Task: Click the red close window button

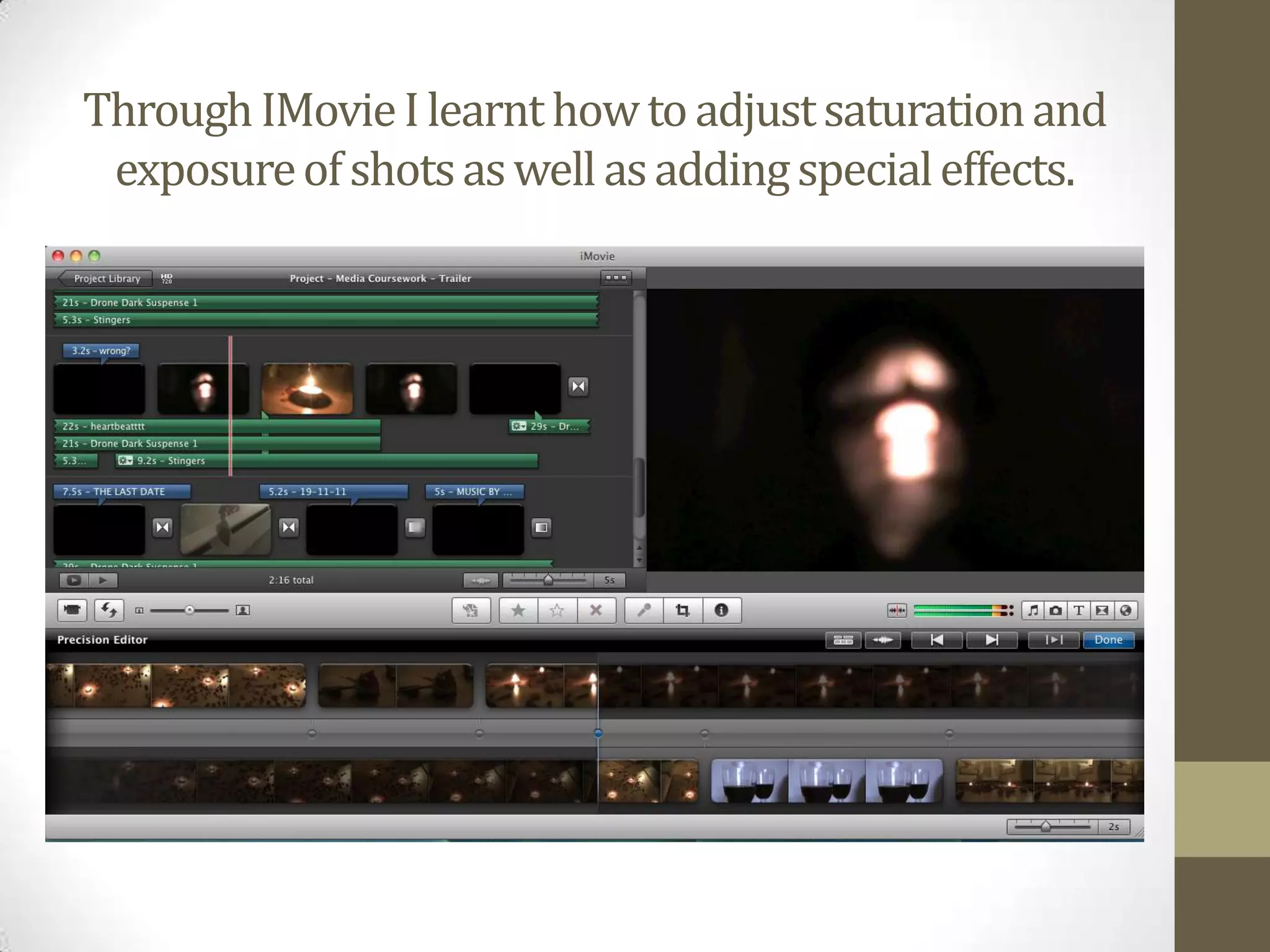Action: (x=59, y=256)
